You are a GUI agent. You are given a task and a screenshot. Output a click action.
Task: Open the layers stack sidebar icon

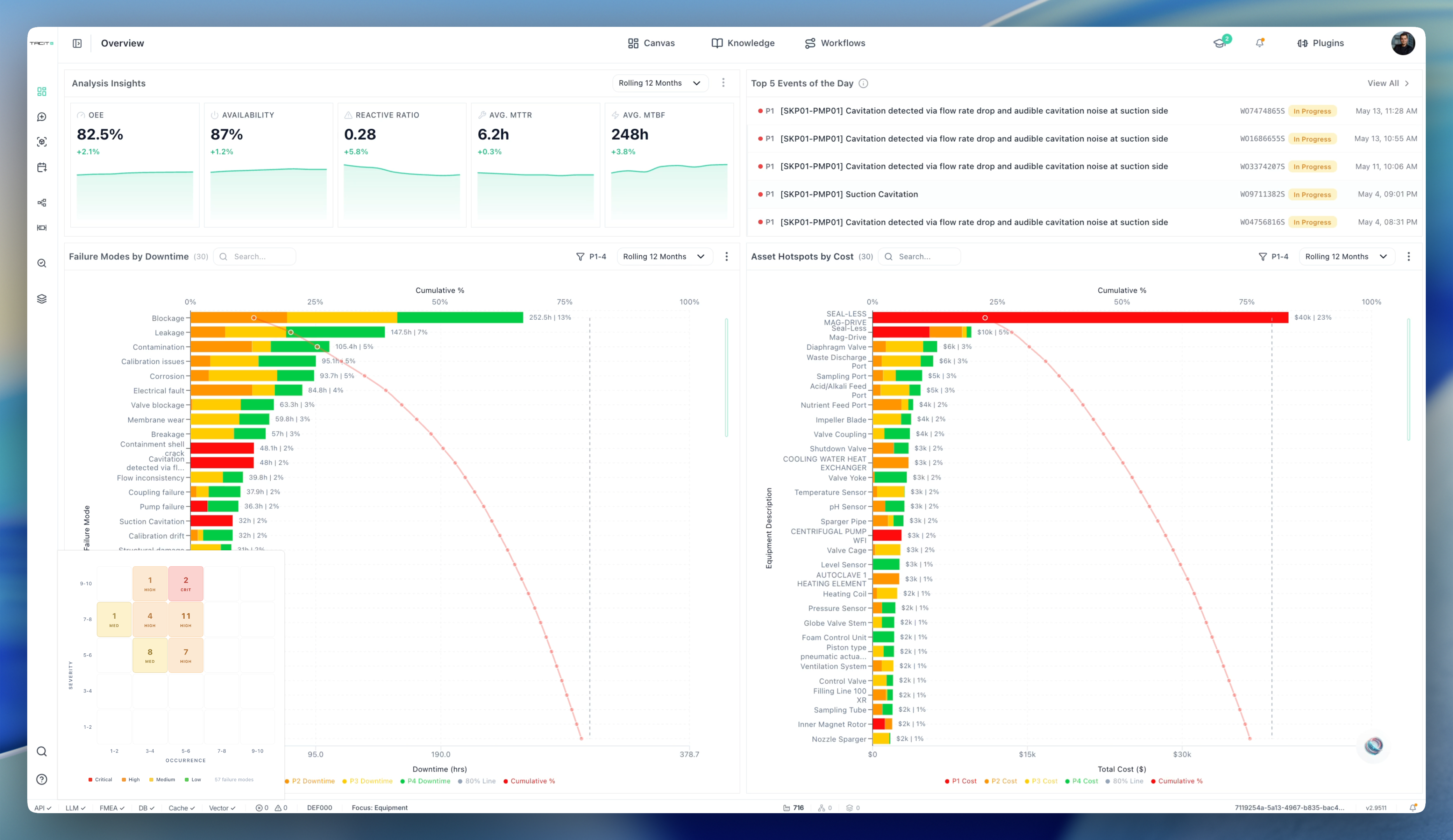click(42, 299)
